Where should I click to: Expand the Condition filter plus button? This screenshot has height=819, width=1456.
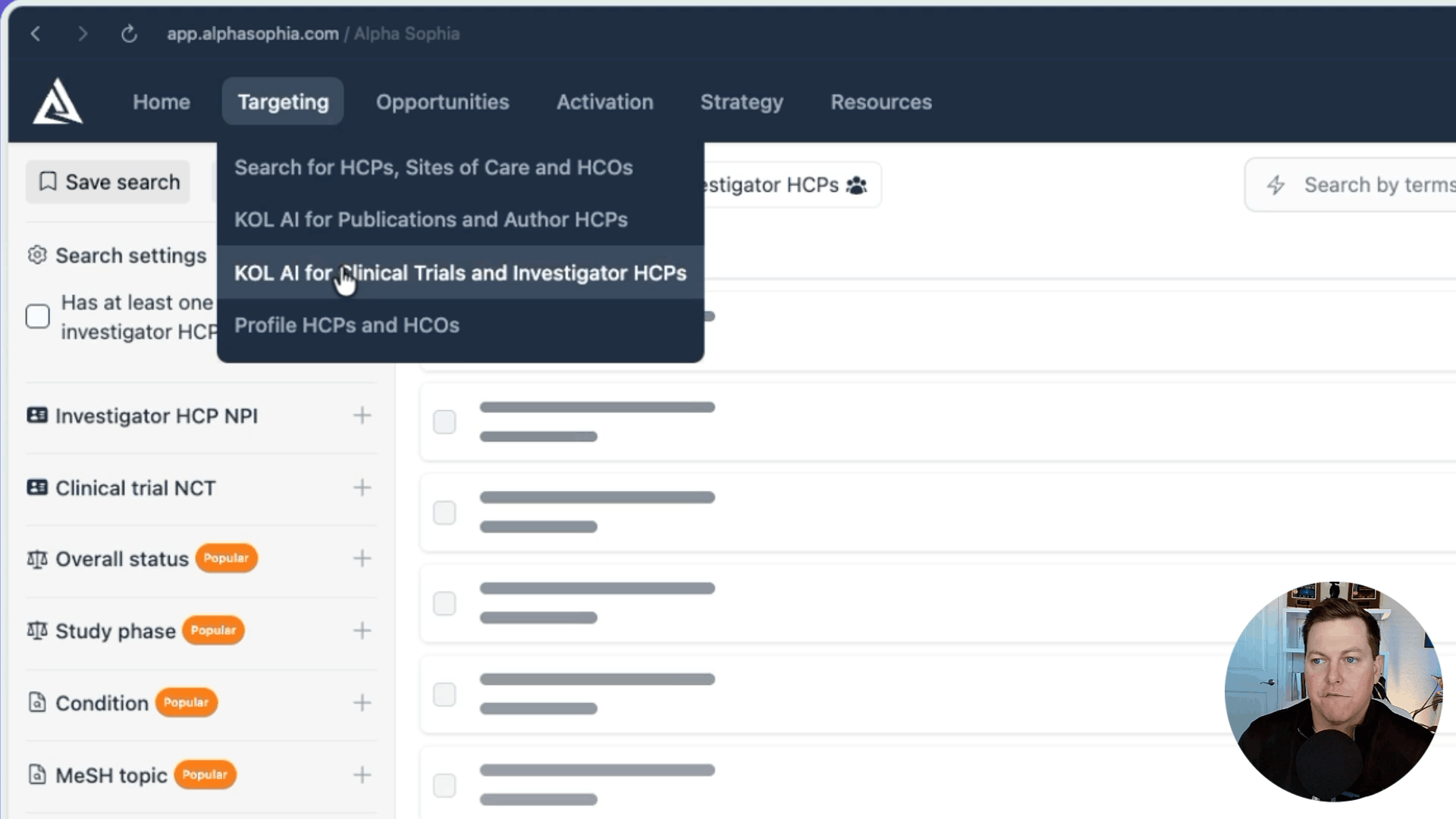(362, 703)
